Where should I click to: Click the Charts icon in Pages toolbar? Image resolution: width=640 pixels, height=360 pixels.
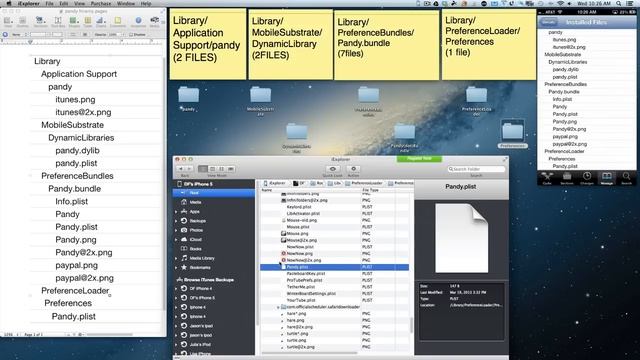click(x=101, y=20)
